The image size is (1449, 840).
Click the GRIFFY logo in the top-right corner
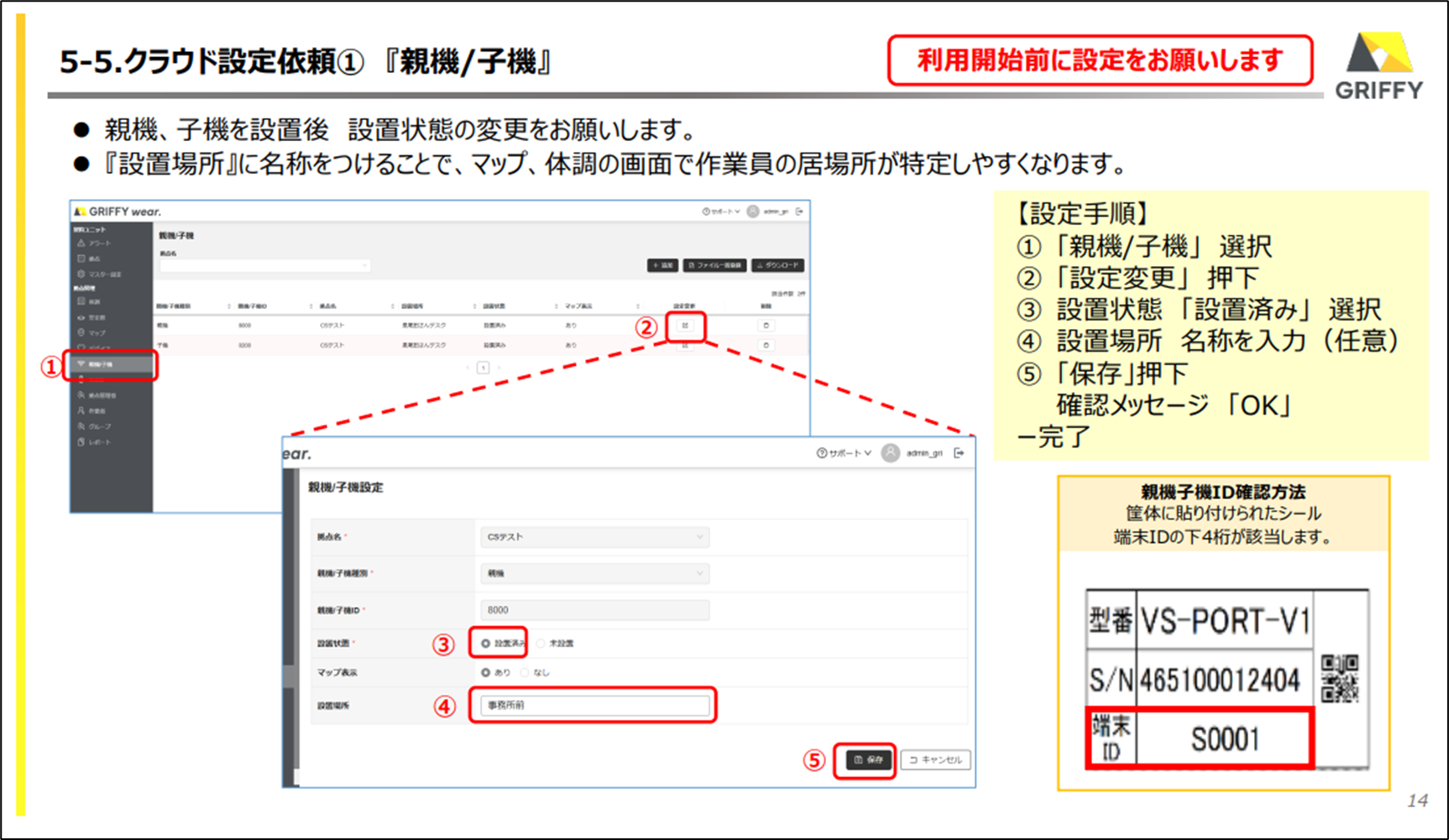(x=1379, y=65)
